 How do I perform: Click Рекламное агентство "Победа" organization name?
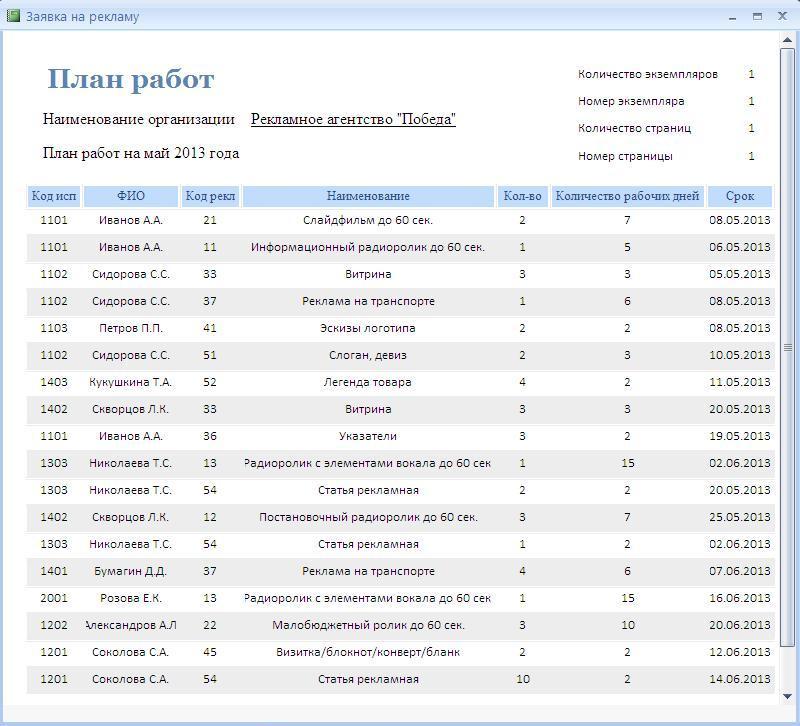click(x=353, y=119)
